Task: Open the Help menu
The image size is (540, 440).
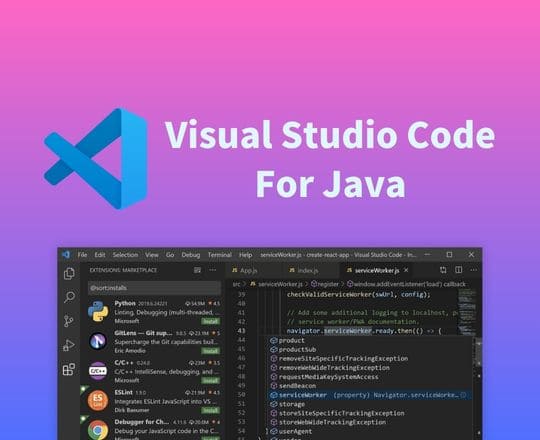Action: 246,255
